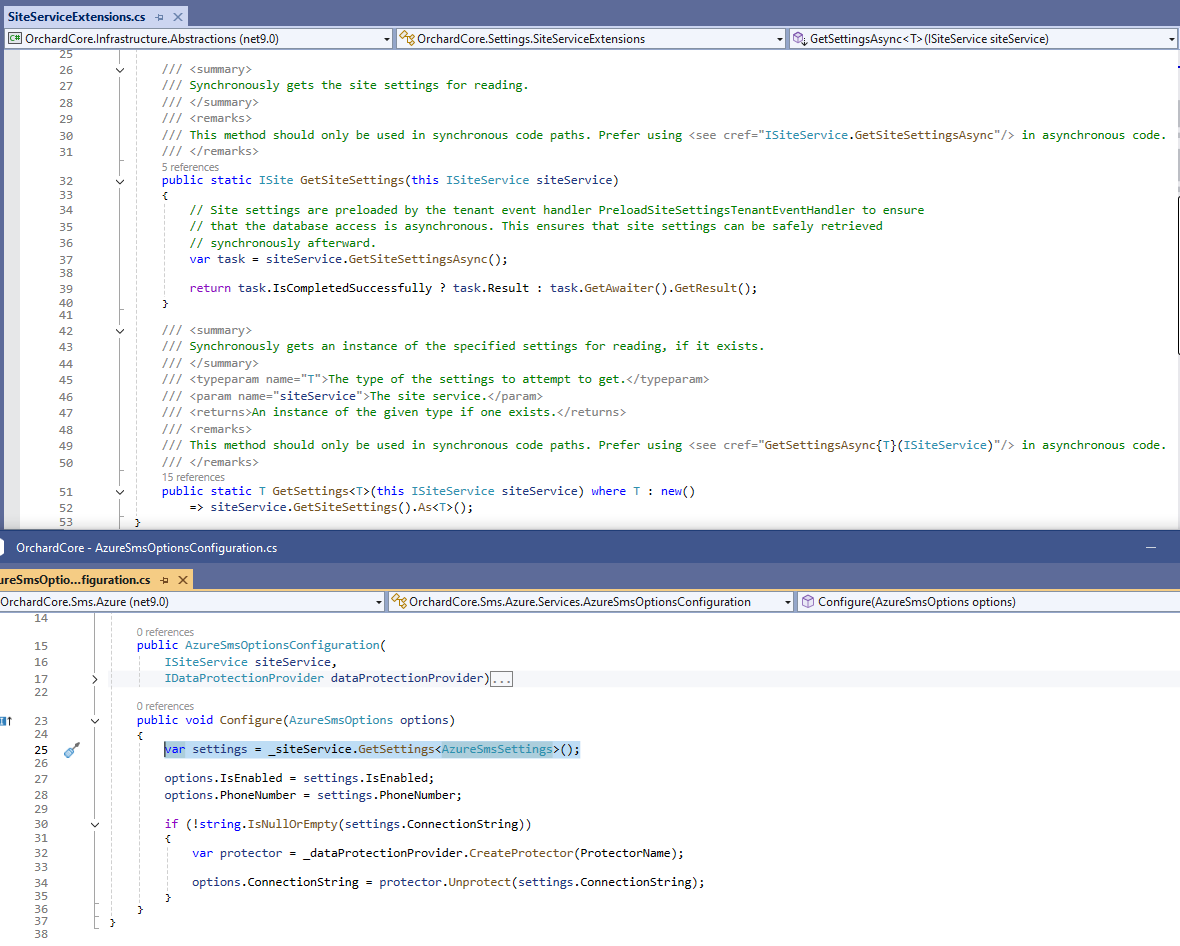Collapse the Configure method at line 23
Screen dimensions: 1180x946
pyautogui.click(x=95, y=721)
